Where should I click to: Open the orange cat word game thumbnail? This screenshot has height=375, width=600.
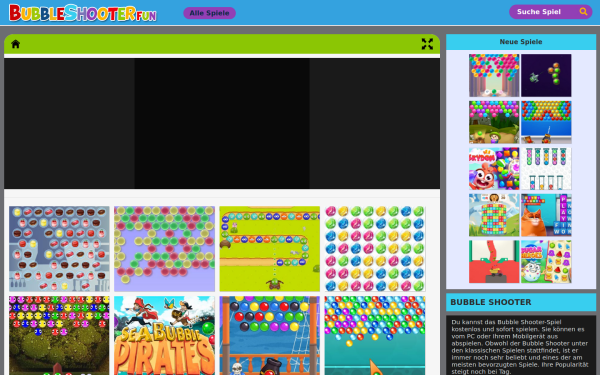click(546, 215)
